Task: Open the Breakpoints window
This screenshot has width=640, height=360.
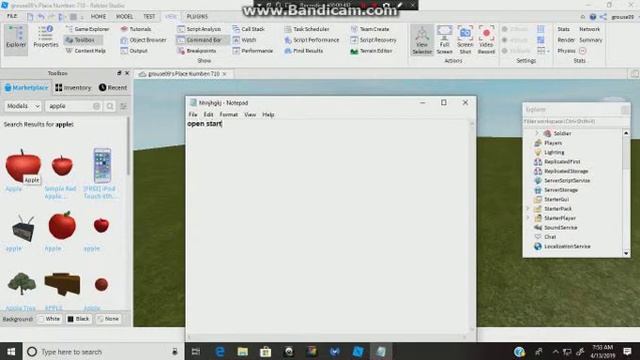Action: tap(196, 51)
